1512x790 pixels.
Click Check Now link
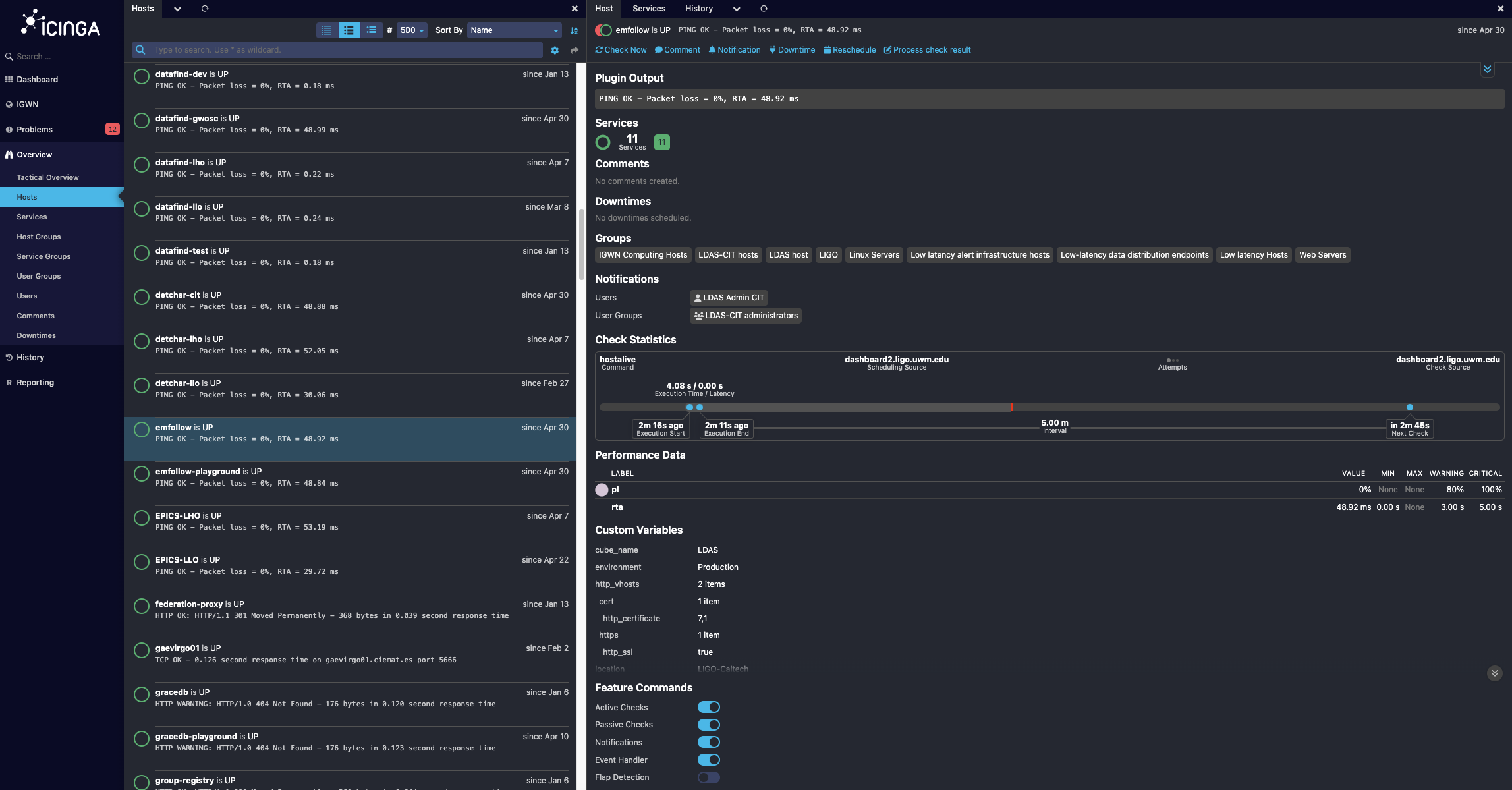[x=621, y=50]
